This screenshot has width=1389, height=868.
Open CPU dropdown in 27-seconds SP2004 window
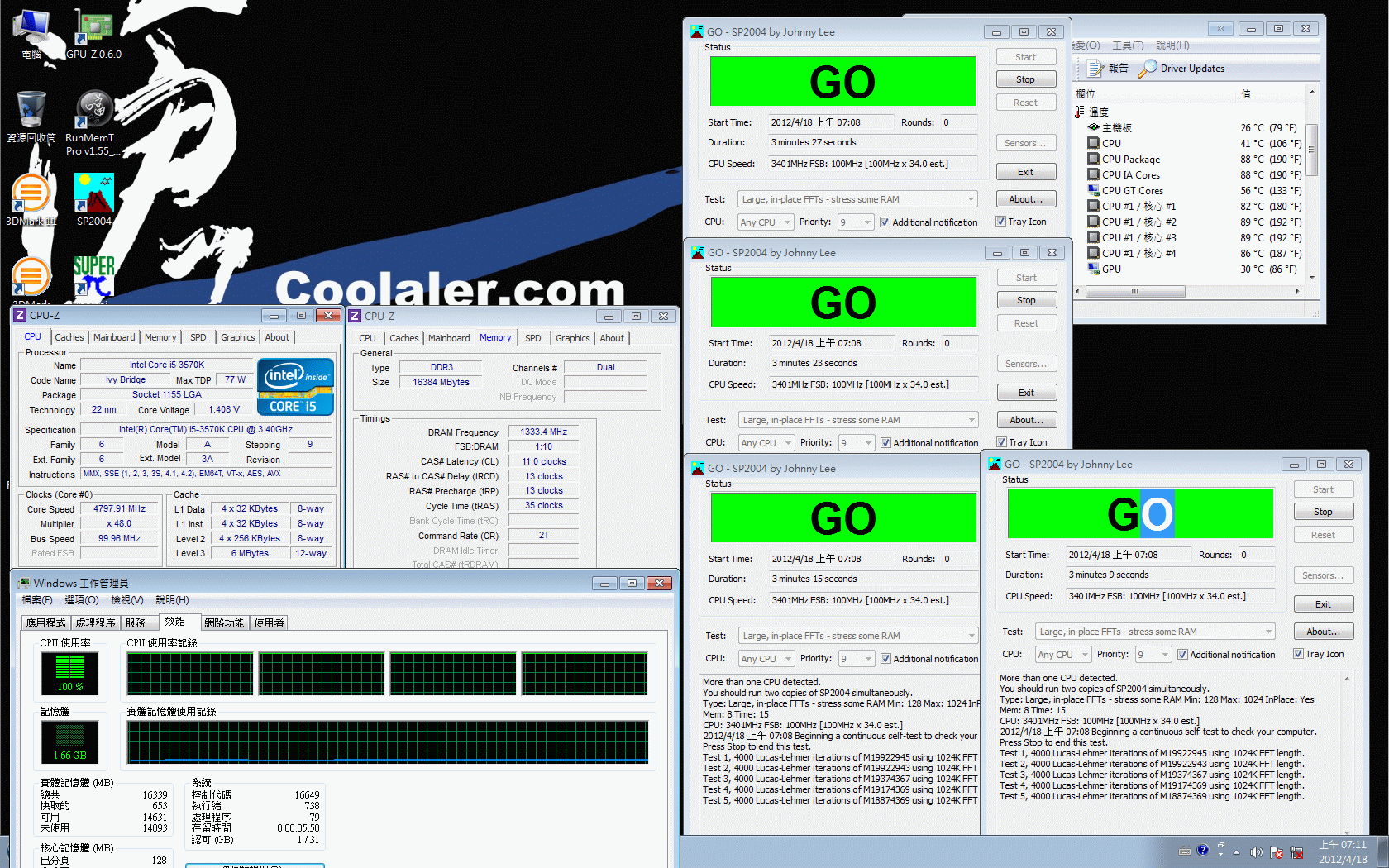click(766, 222)
